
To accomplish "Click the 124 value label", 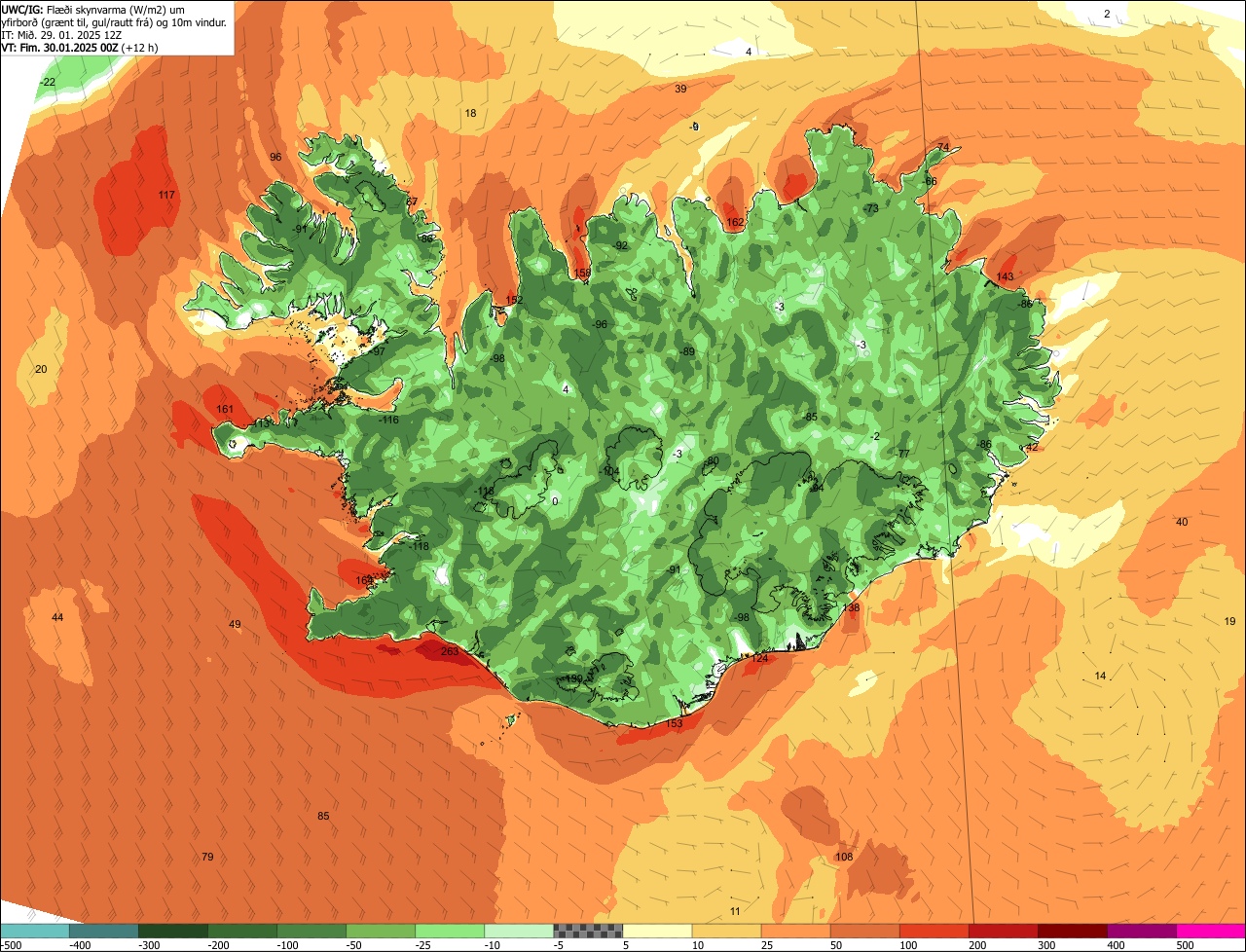I will click(x=759, y=659).
